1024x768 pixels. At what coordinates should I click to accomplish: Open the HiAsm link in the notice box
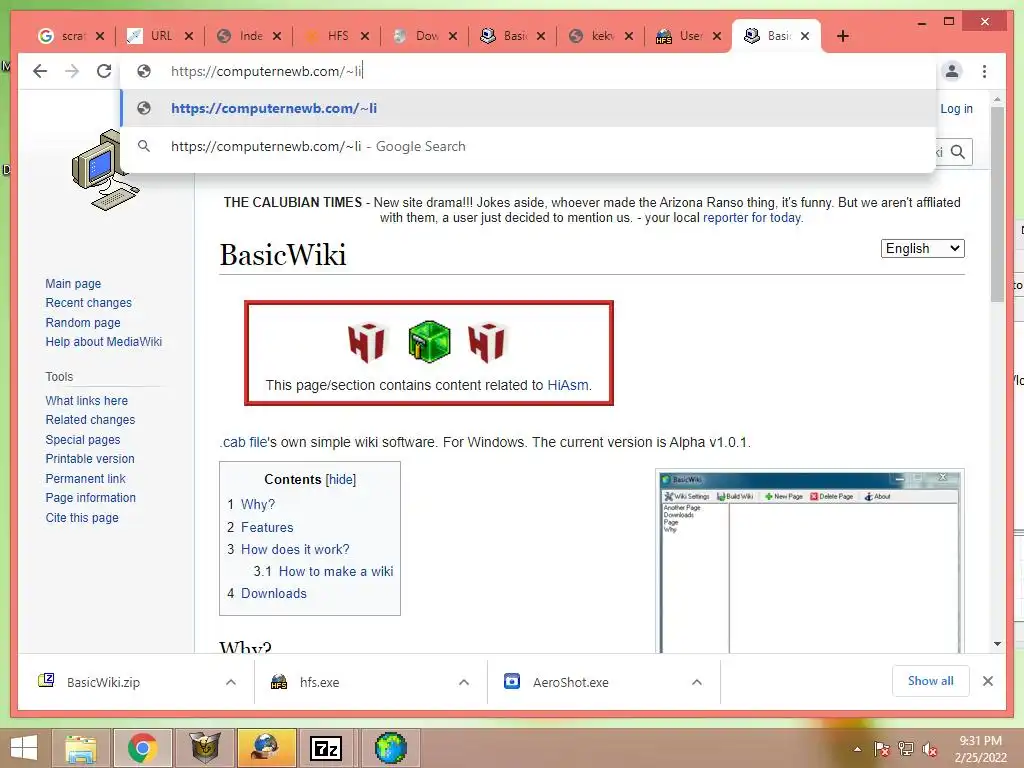coord(568,385)
